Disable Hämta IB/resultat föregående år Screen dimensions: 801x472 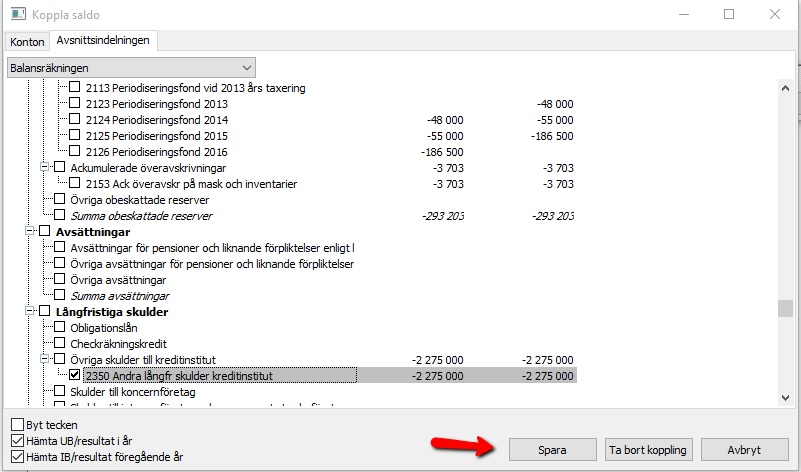point(17,457)
